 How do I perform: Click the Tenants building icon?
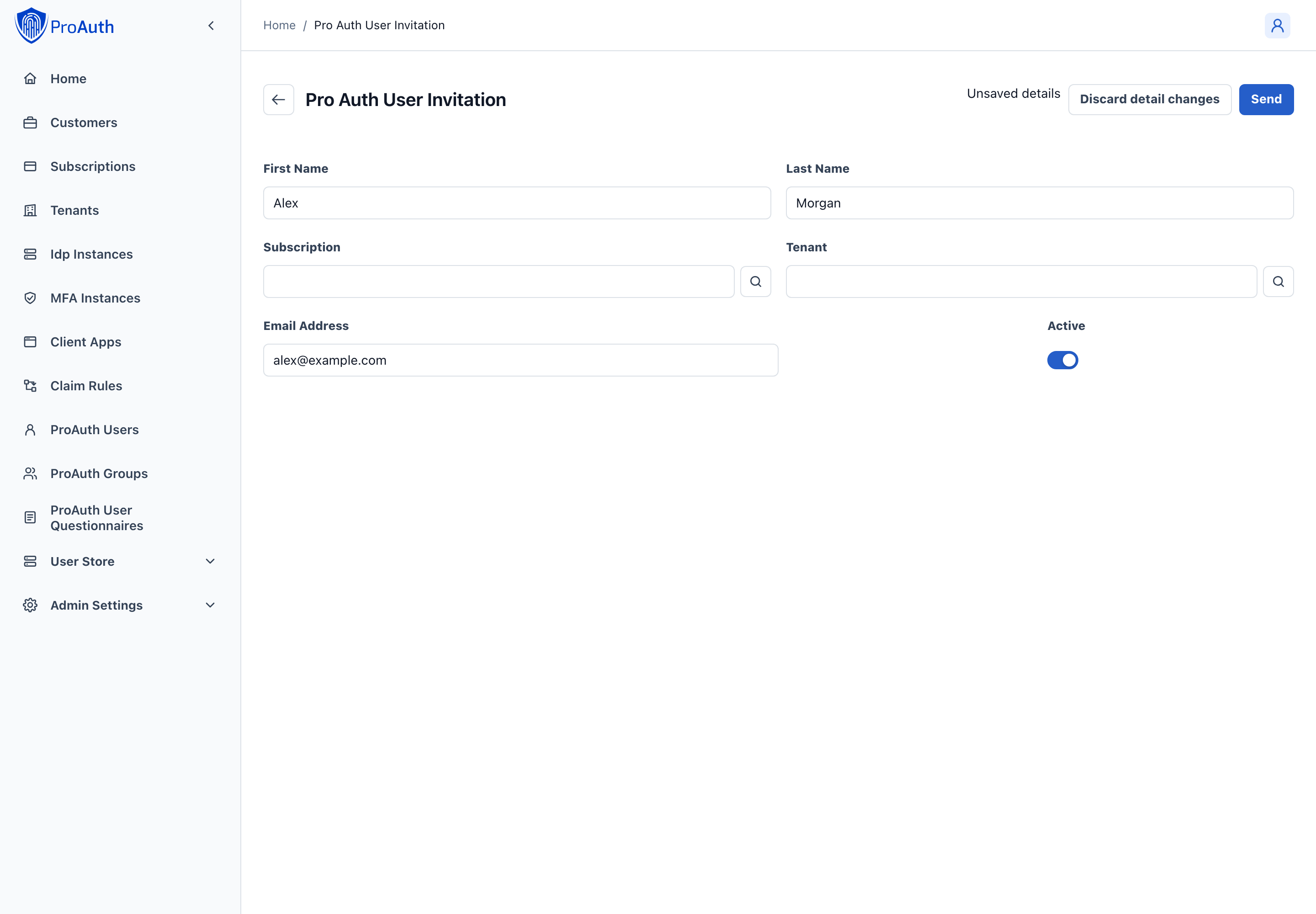pos(30,210)
